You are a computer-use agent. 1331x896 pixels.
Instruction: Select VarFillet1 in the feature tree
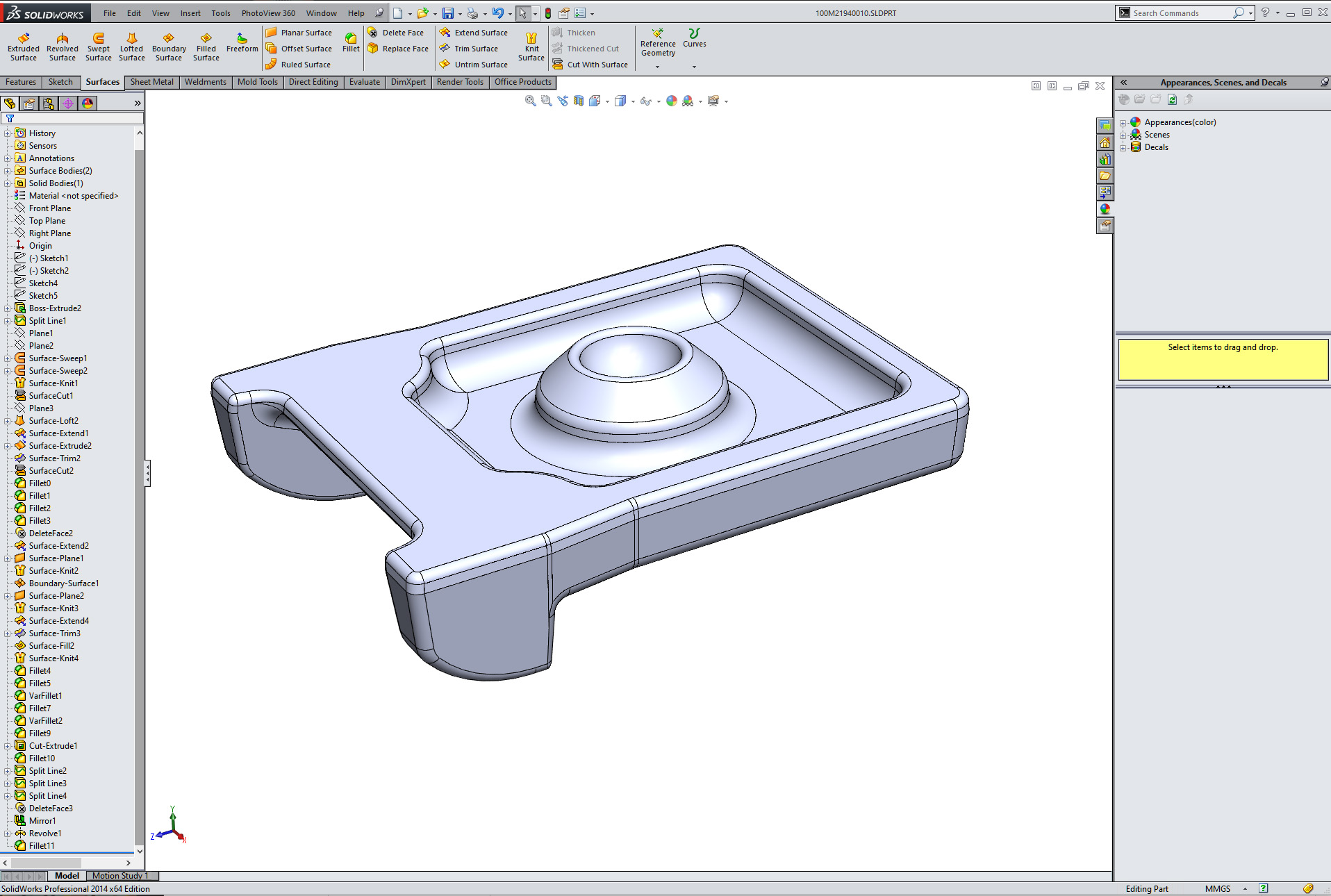(x=38, y=696)
